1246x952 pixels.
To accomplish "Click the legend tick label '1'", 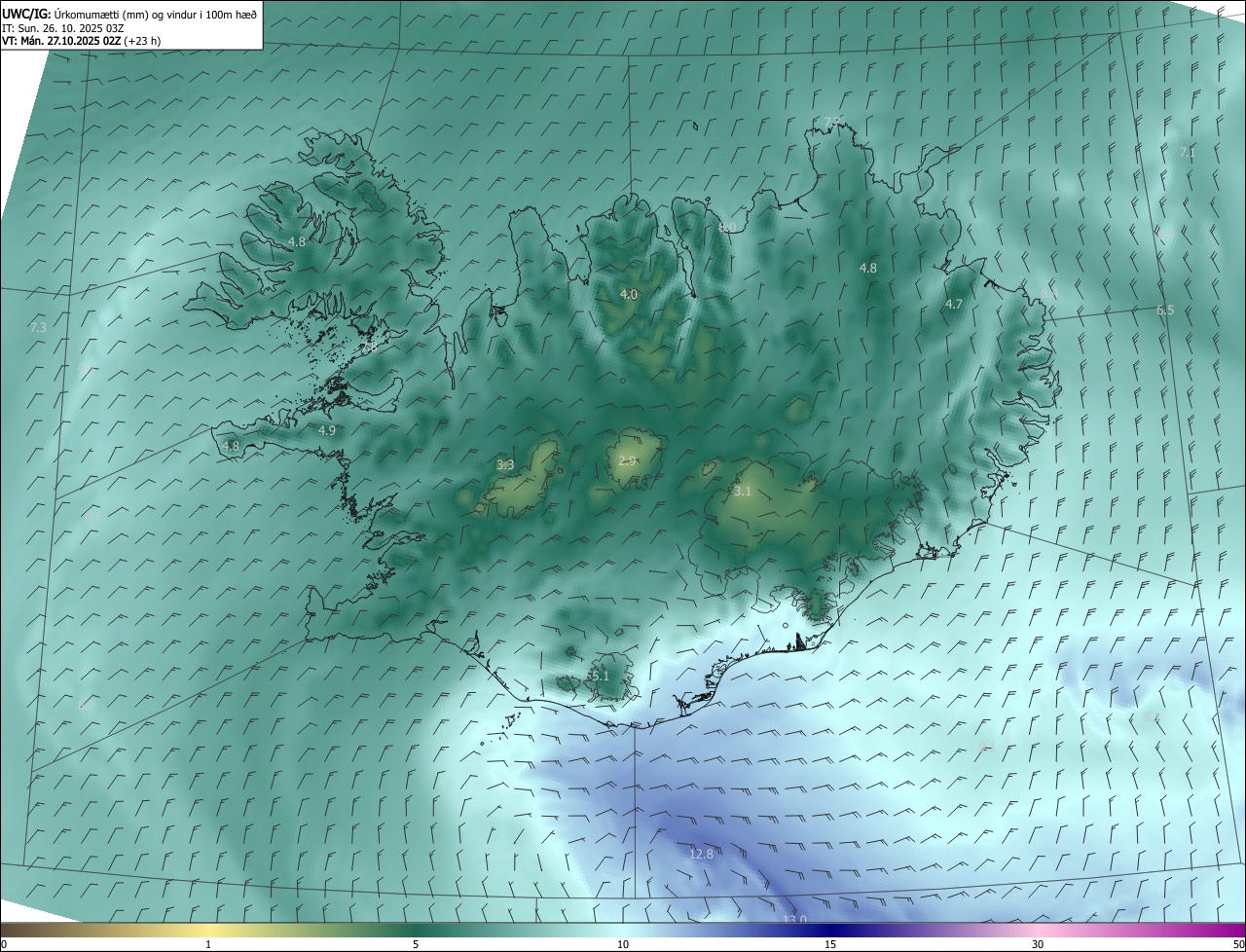I will [208, 944].
